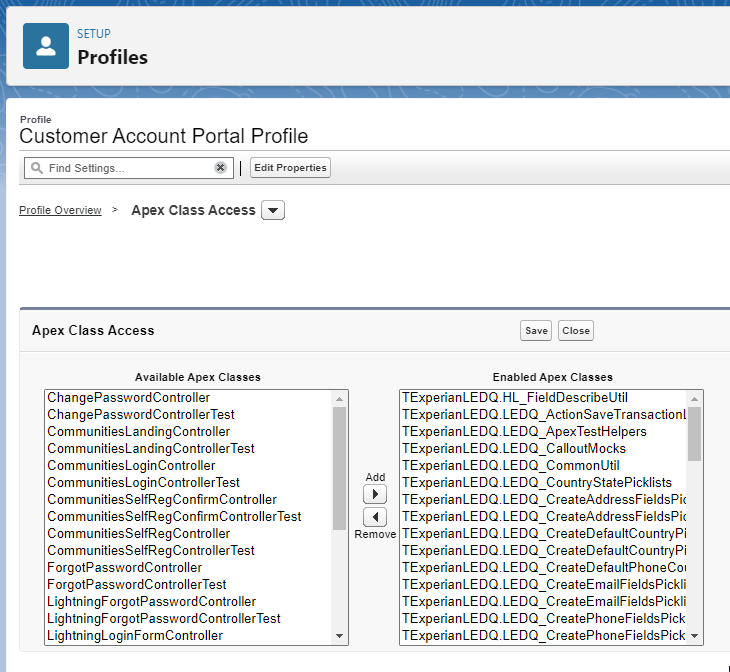Screen dimensions: 730x672
Task: Clear the Find Settings search box
Action: click(x=220, y=168)
